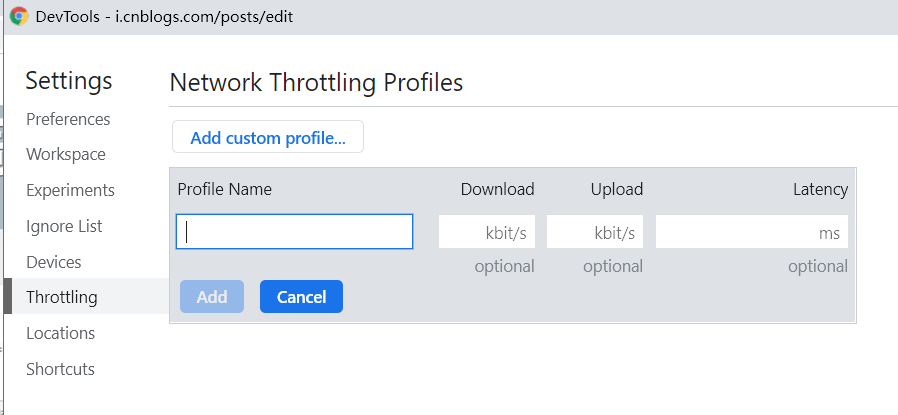Click the Upload kbit/s input box
The width and height of the screenshot is (898, 415).
tap(595, 232)
